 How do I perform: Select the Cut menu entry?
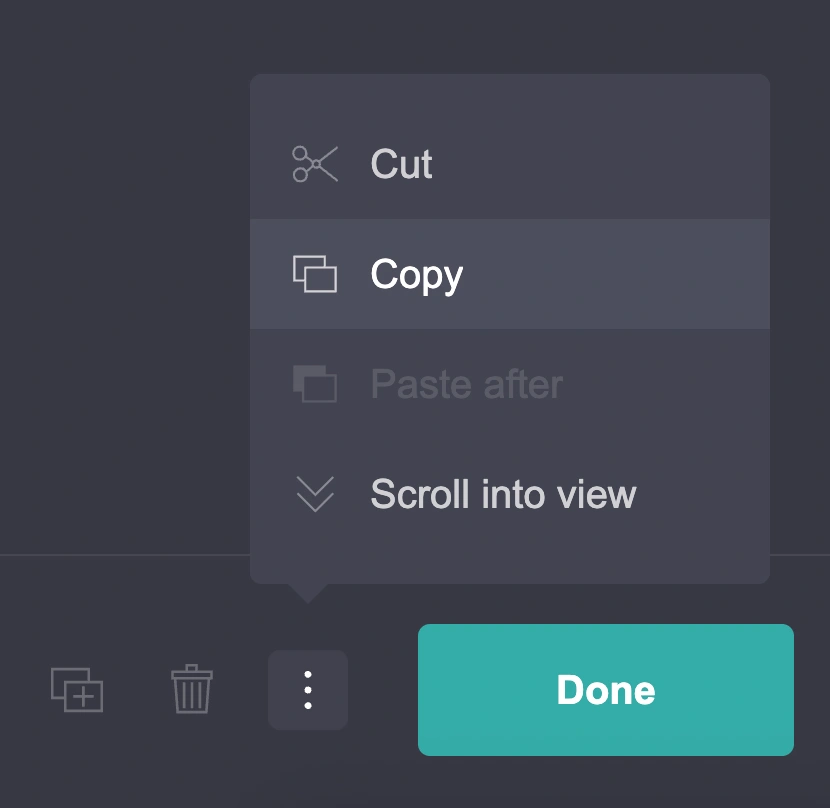tap(510, 164)
